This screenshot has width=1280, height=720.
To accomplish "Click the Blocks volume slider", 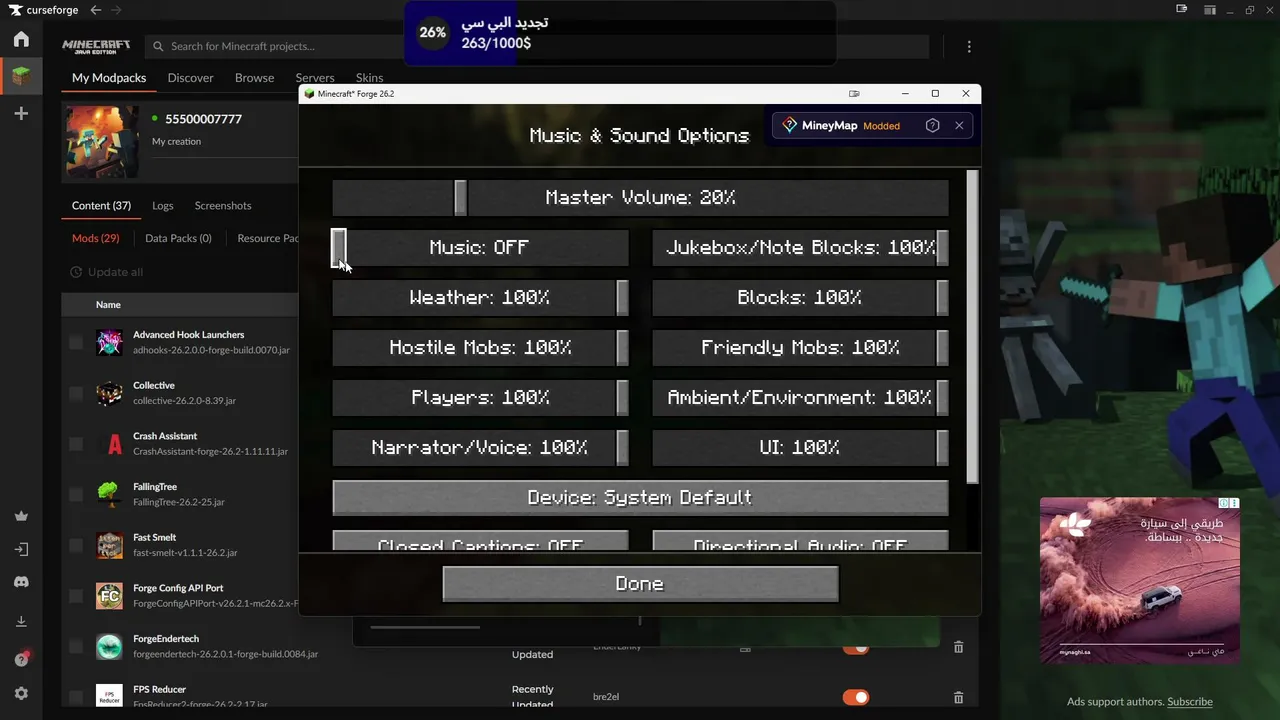I will [800, 298].
